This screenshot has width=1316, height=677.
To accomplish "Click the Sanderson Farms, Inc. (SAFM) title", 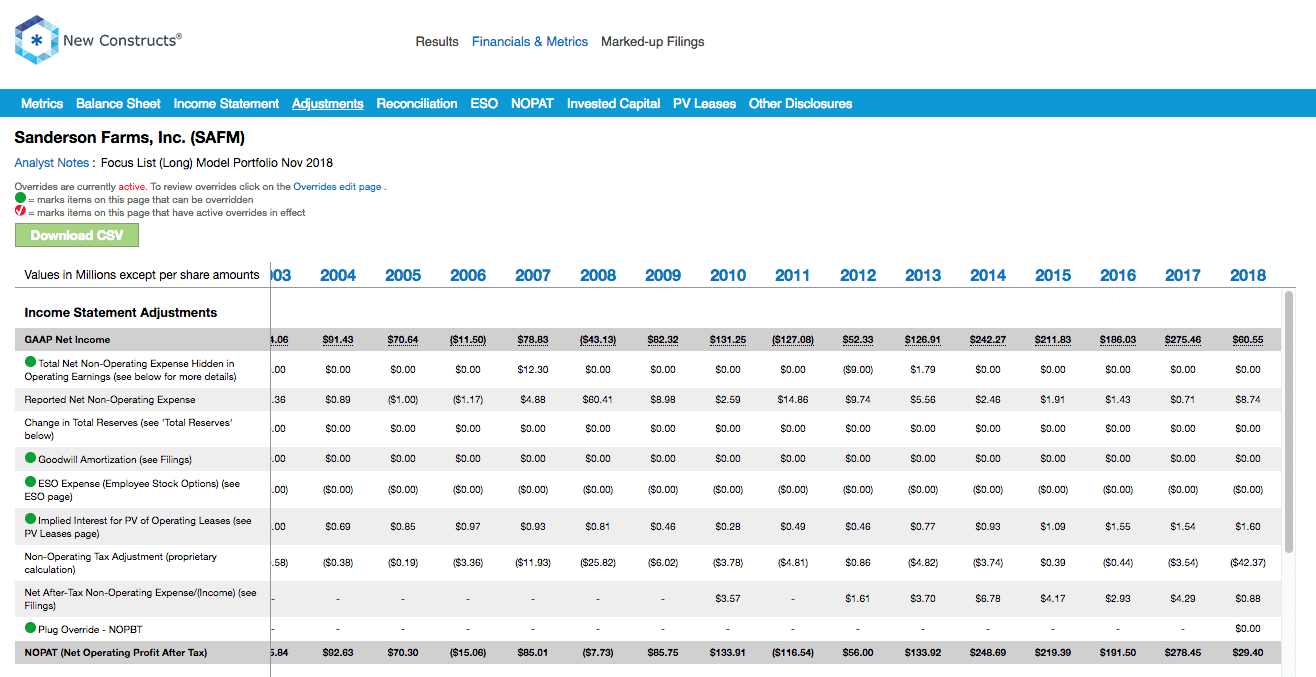I will (129, 138).
